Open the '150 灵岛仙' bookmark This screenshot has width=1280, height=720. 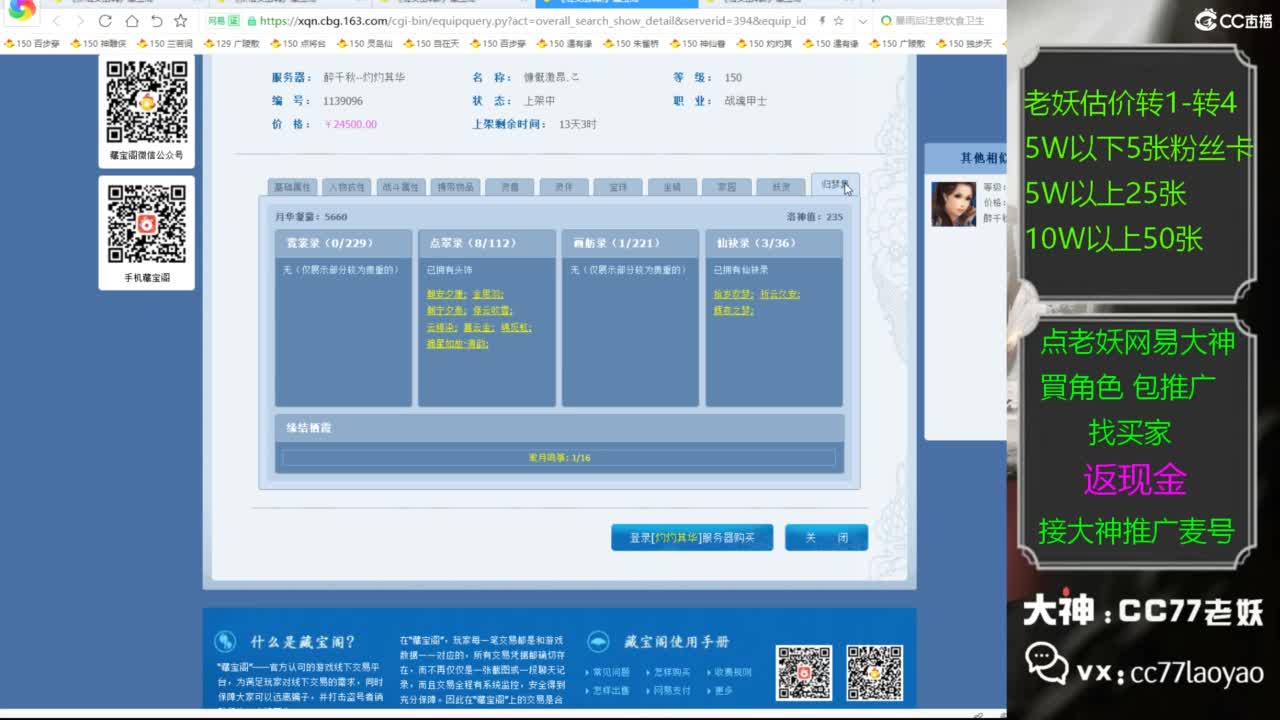364,44
